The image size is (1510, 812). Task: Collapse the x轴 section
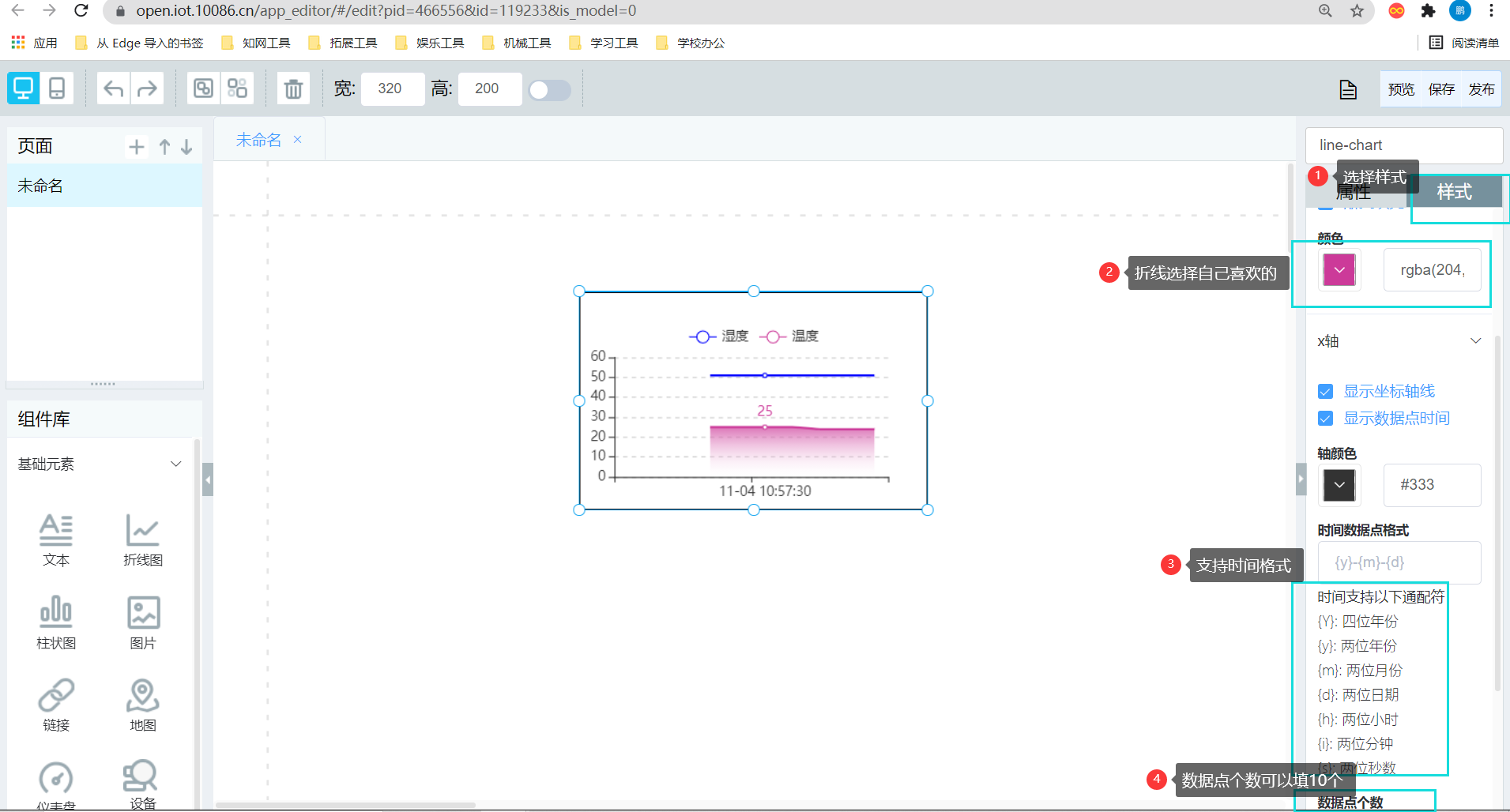[1475, 341]
